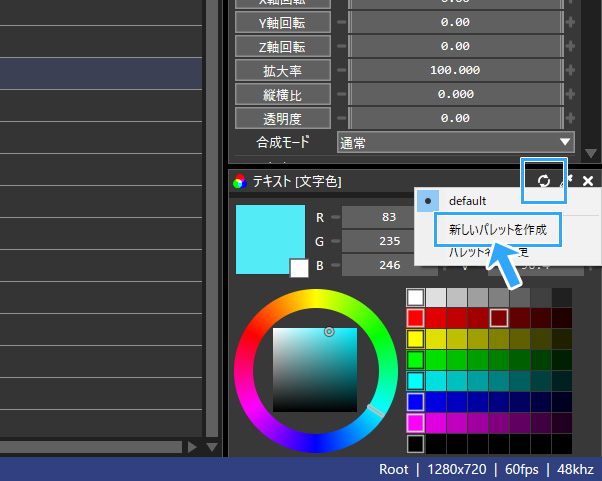602x481 pixels.
Task: Increase 拡大率 with its plus button
Action: (x=570, y=70)
